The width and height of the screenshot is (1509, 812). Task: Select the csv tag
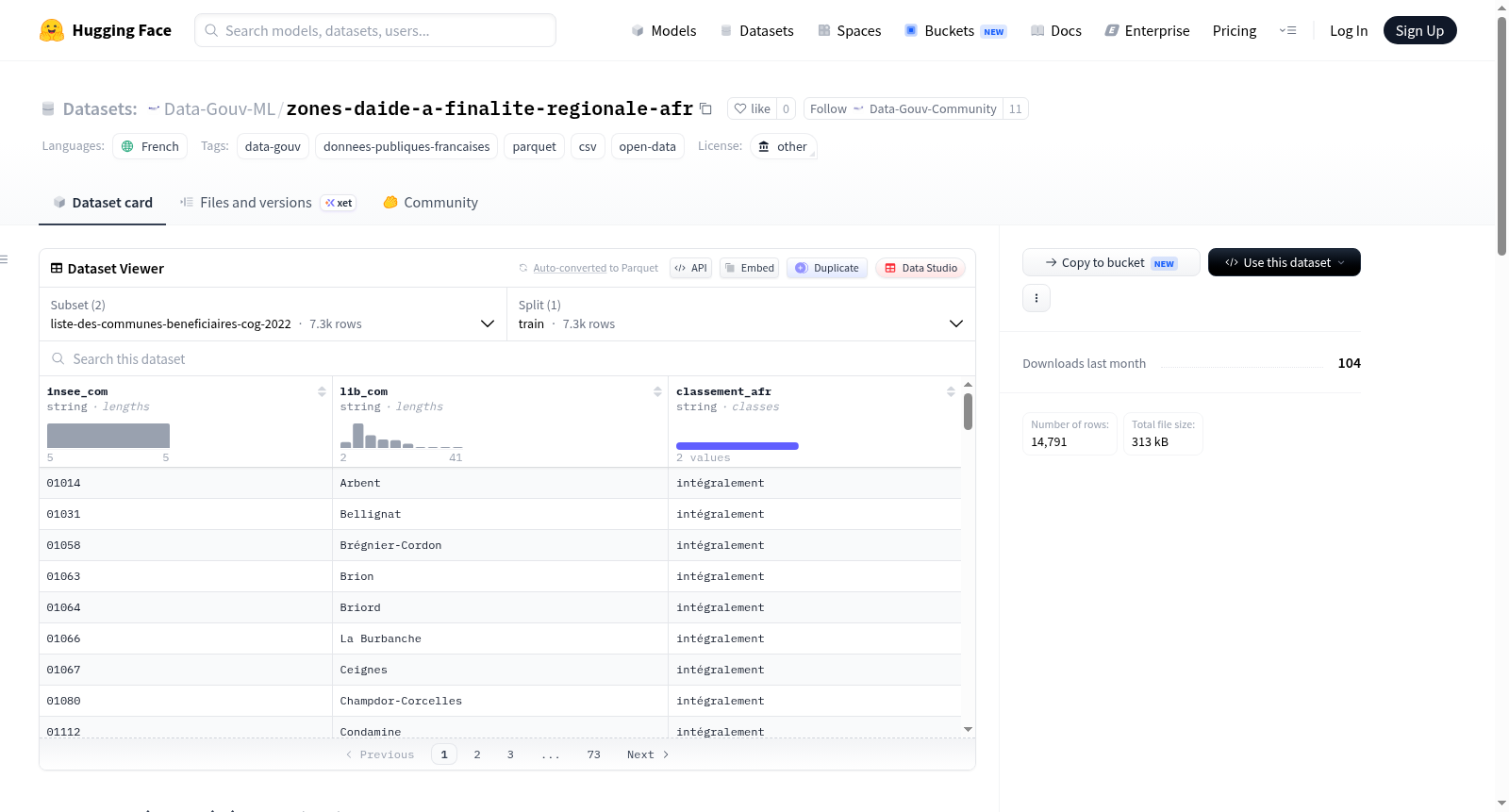[588, 146]
